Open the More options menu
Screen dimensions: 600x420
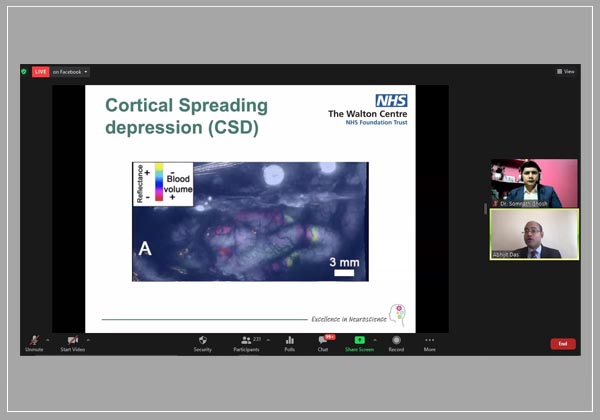429,341
